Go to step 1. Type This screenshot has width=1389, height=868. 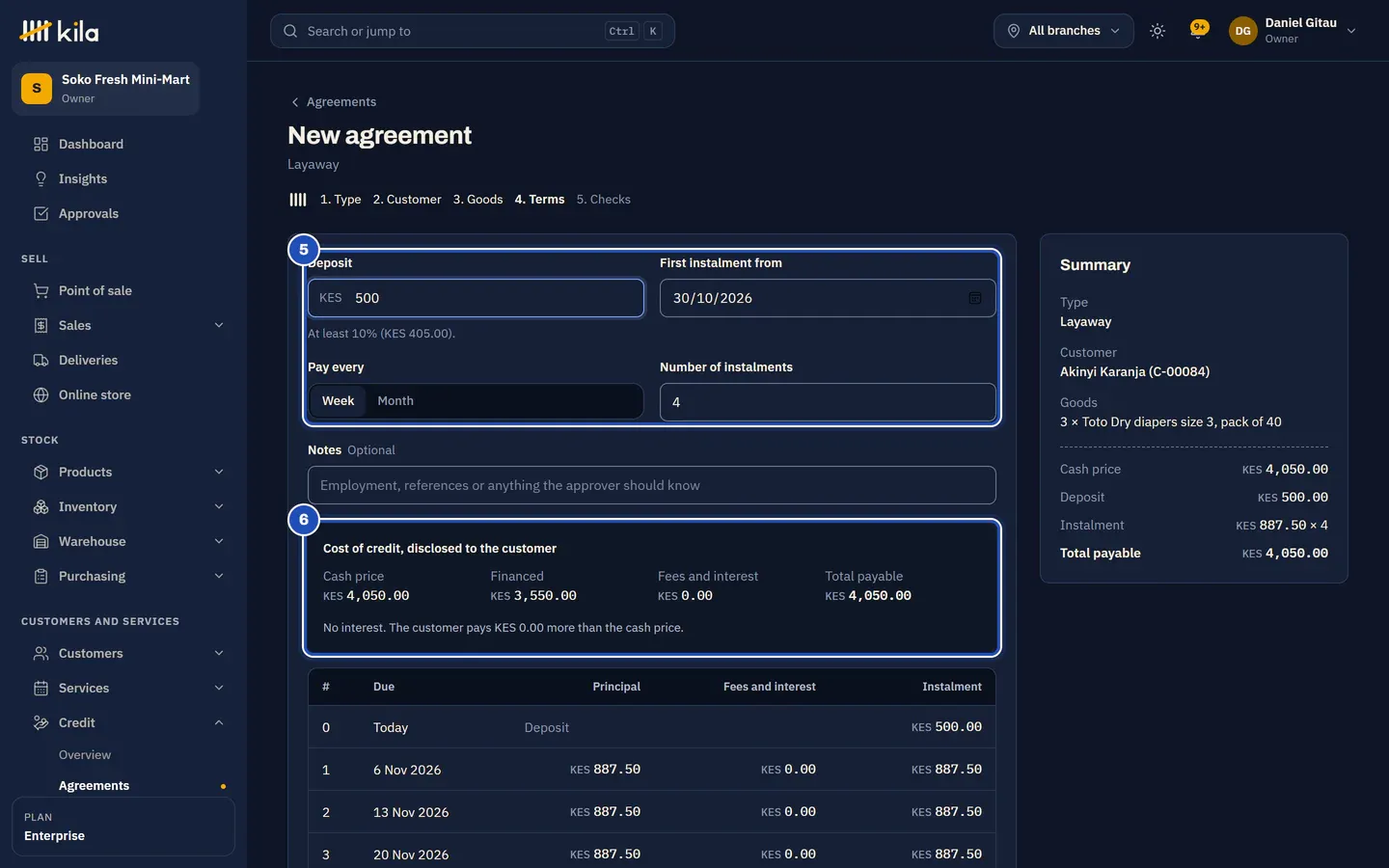click(x=340, y=200)
